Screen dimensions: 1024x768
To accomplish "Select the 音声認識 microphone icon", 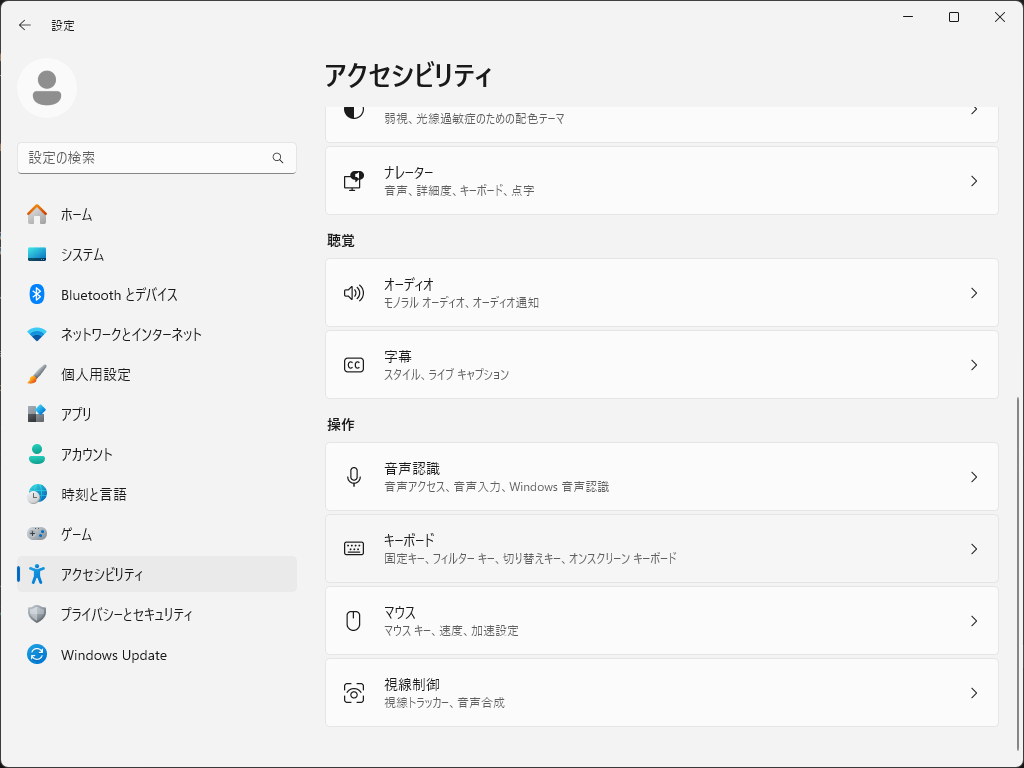I will (x=353, y=476).
